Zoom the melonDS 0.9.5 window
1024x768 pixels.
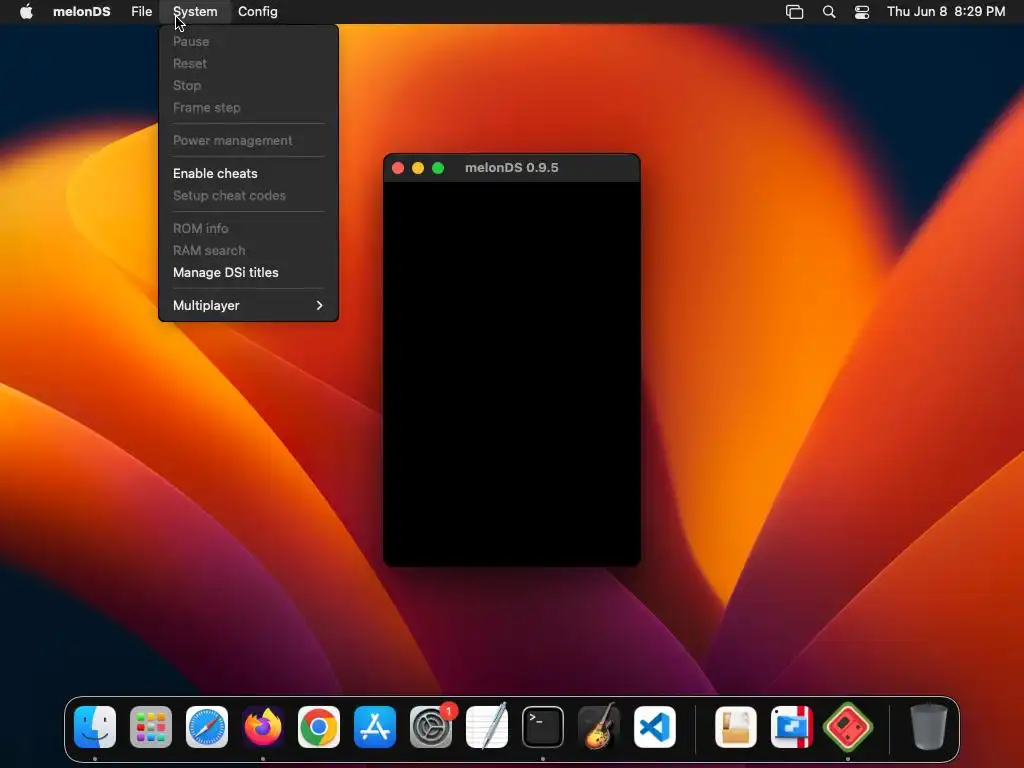[x=438, y=168]
